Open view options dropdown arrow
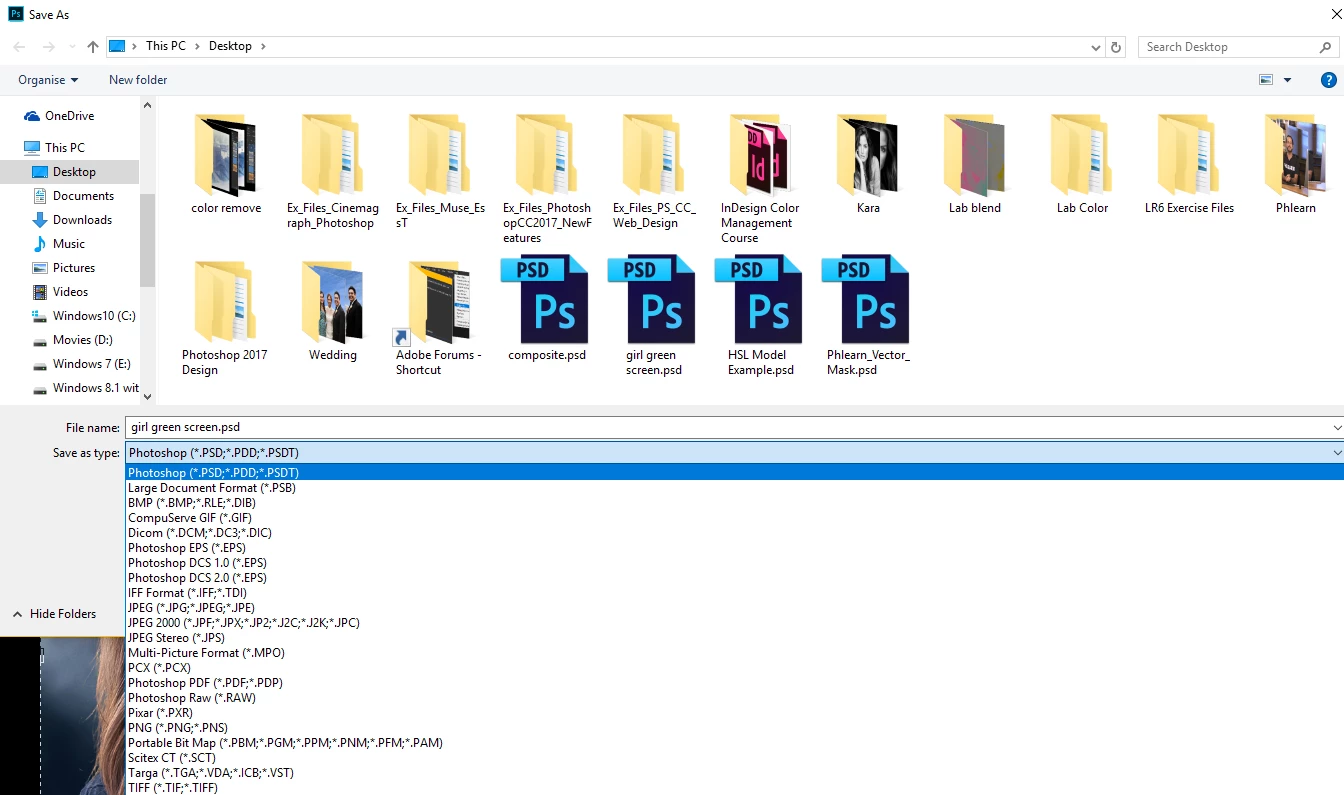1344x795 pixels. (1287, 80)
